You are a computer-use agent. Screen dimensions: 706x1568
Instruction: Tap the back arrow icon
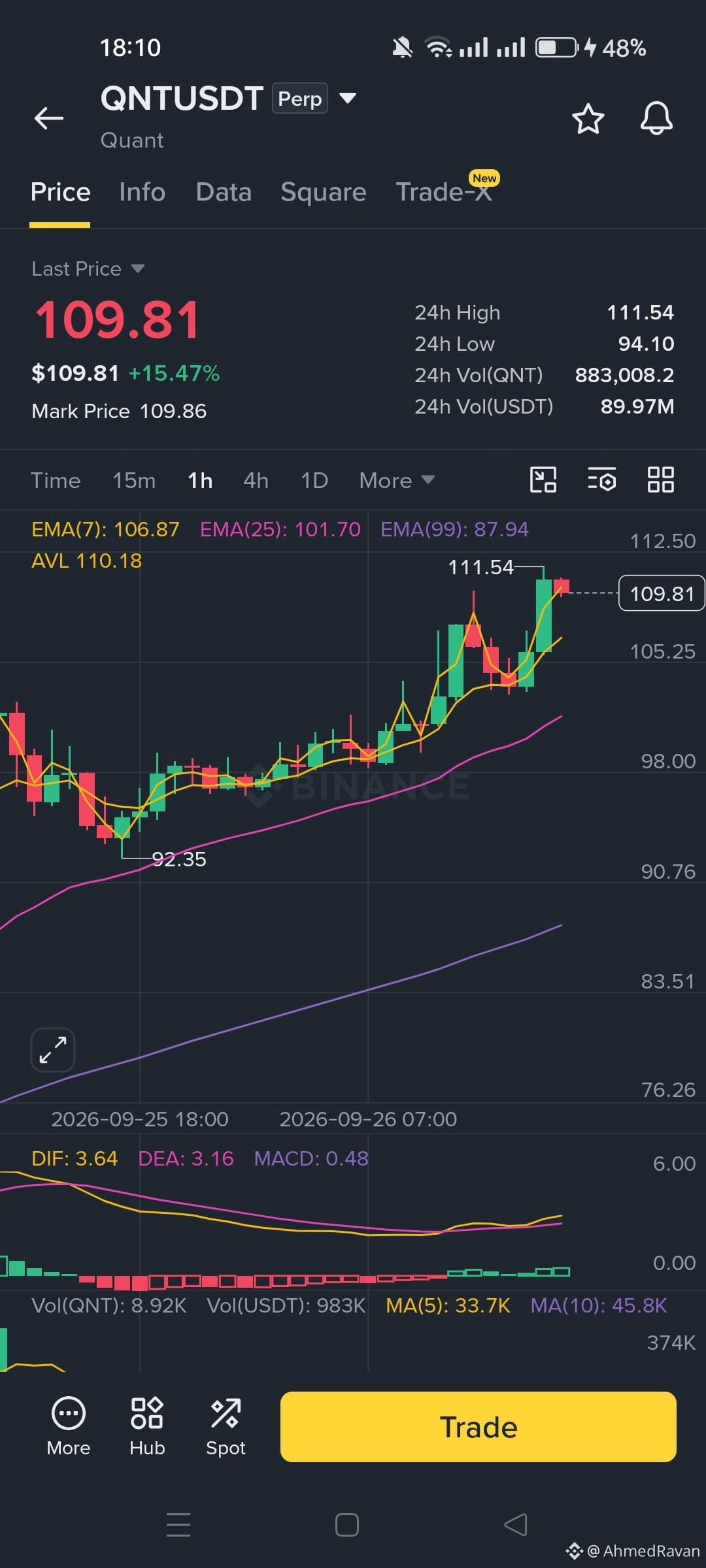pyautogui.click(x=49, y=118)
